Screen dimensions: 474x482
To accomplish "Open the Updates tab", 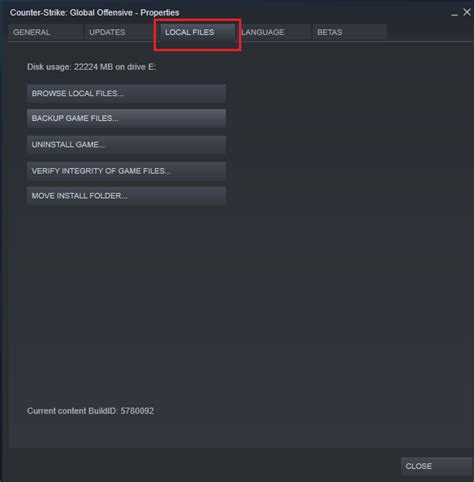I will pos(121,32).
